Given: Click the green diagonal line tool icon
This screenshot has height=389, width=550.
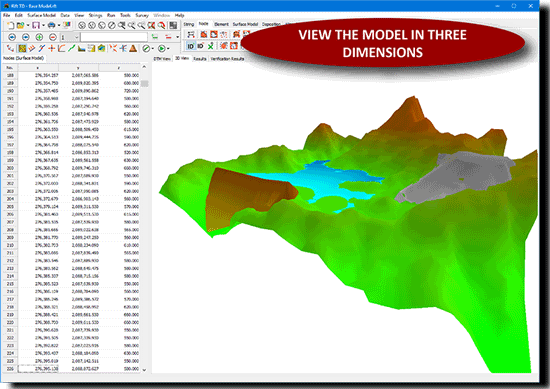Looking at the screenshot, I should 72,48.
